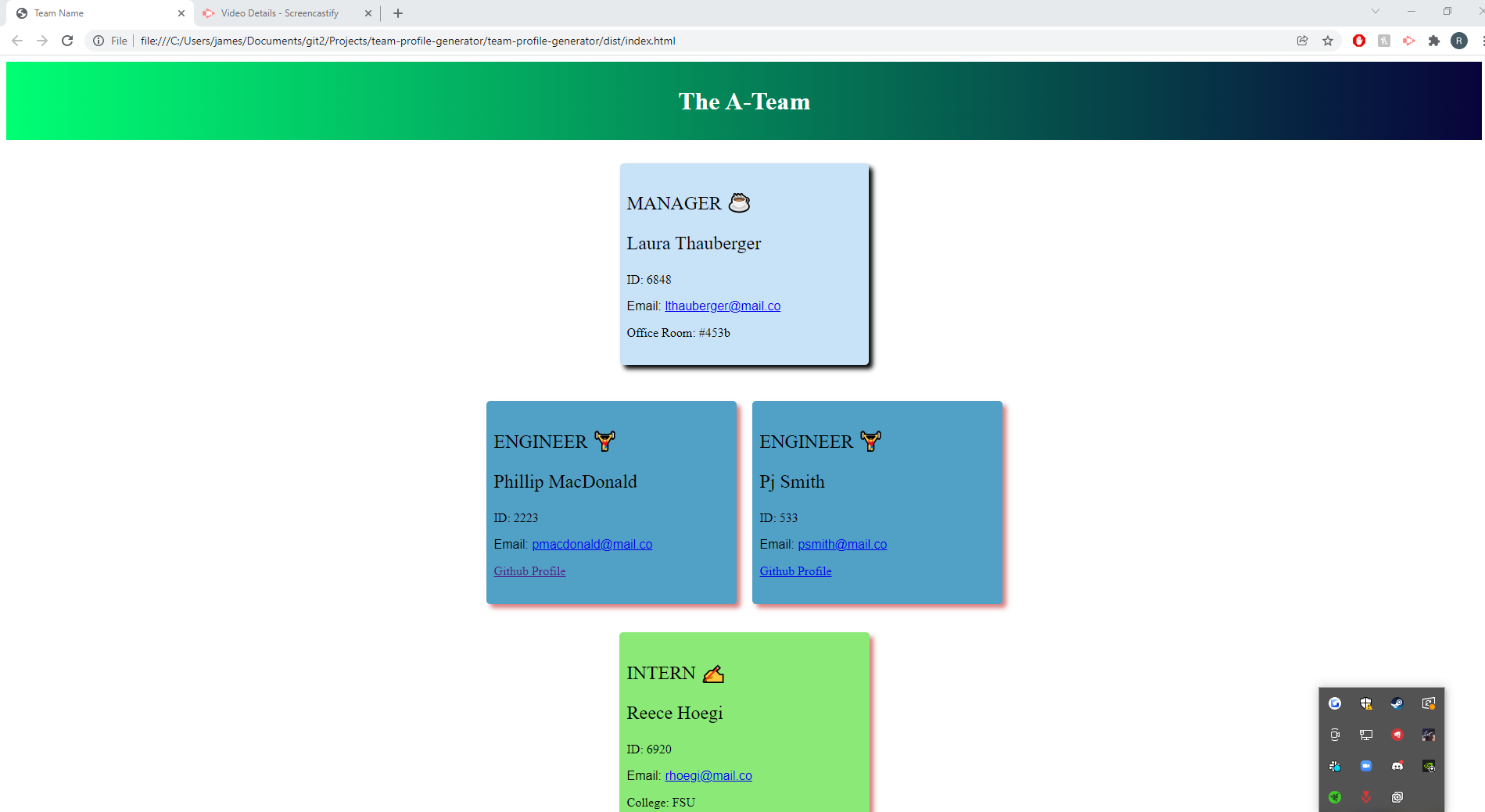Image resolution: width=1485 pixels, height=812 pixels.
Task: Toggle the bookmark star for this page
Action: click(x=1328, y=41)
